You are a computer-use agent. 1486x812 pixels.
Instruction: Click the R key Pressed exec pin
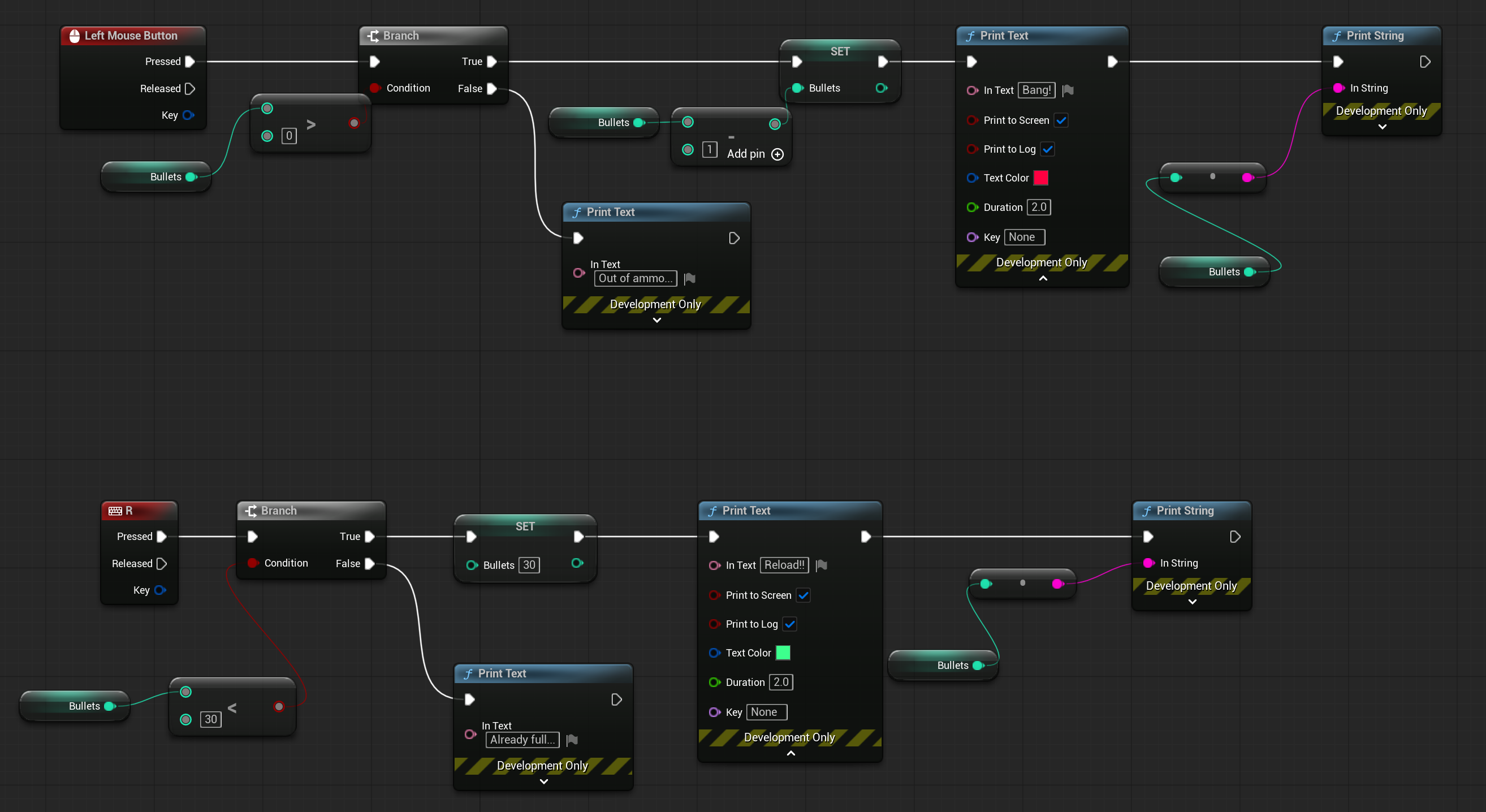(x=162, y=536)
